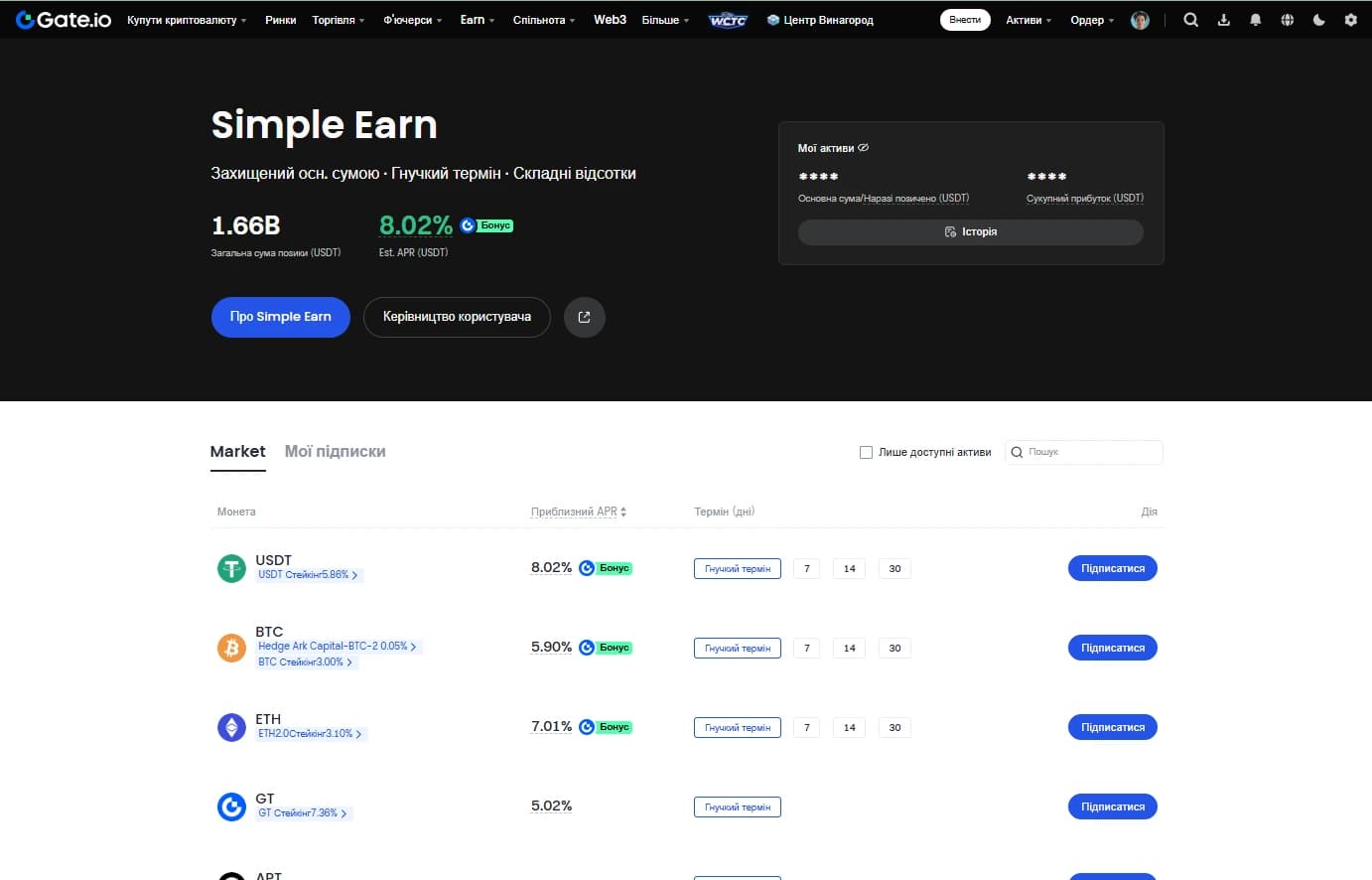Check the only available assets checkbox

tap(866, 452)
